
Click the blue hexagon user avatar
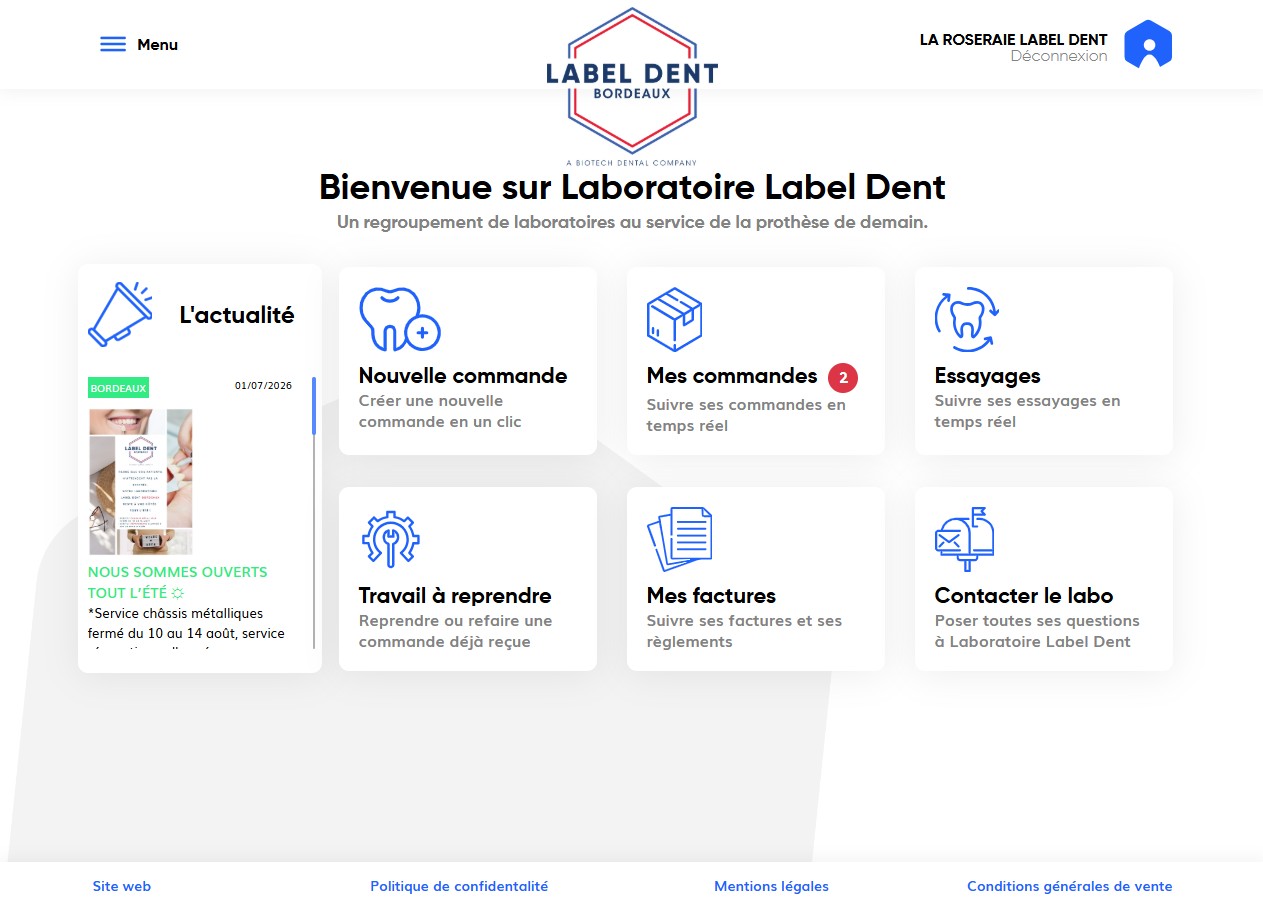pos(1148,45)
